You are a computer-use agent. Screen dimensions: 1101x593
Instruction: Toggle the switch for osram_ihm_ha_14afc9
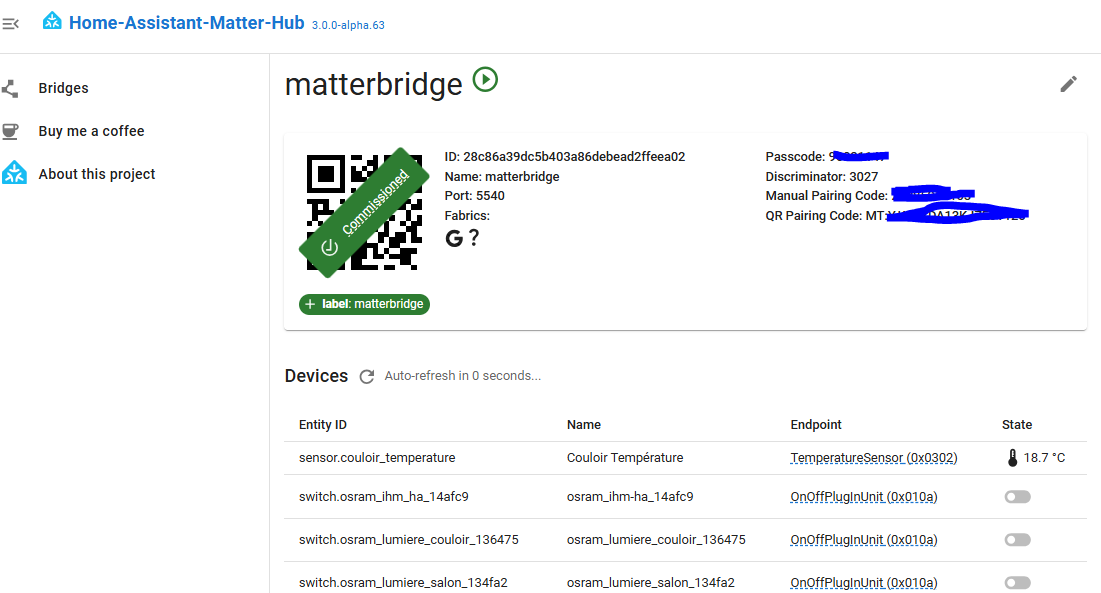pyautogui.click(x=1017, y=497)
